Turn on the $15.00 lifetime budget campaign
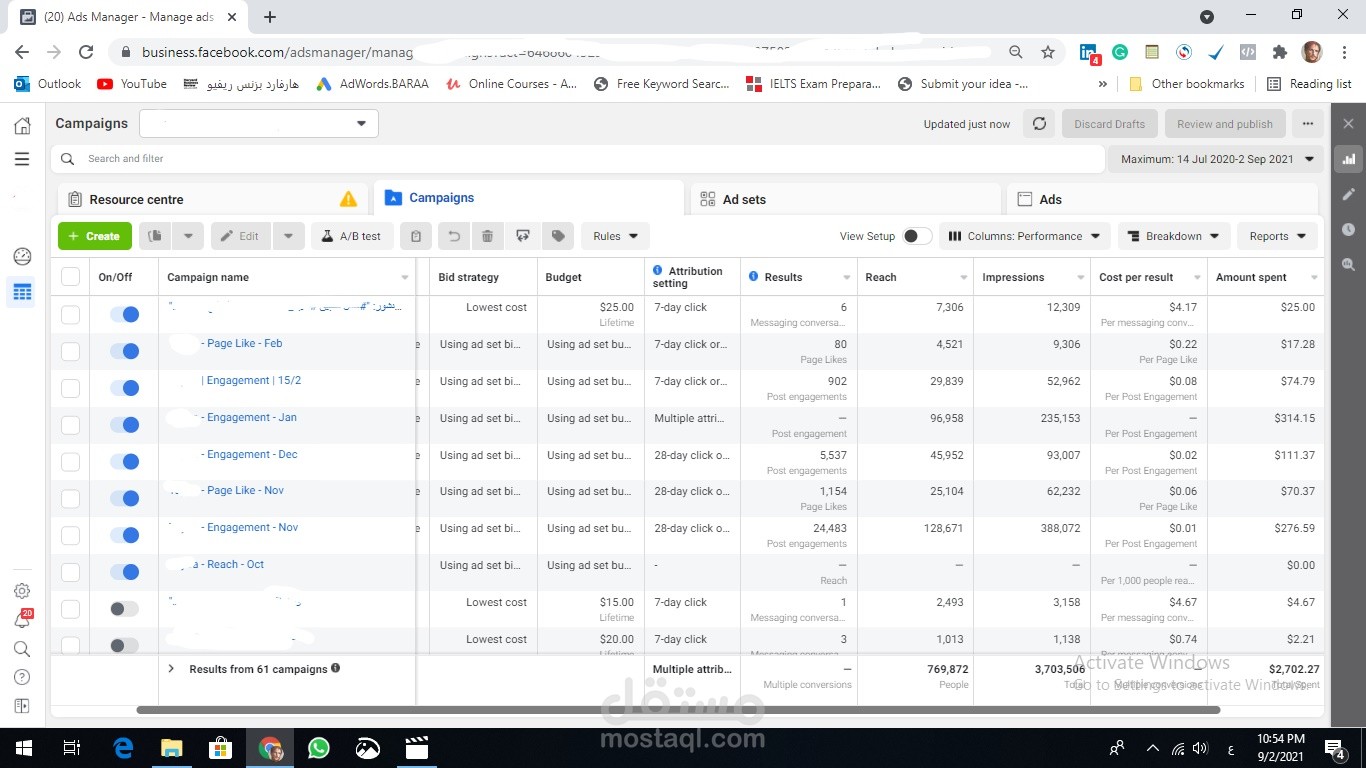The width and height of the screenshot is (1366, 768). point(124,609)
